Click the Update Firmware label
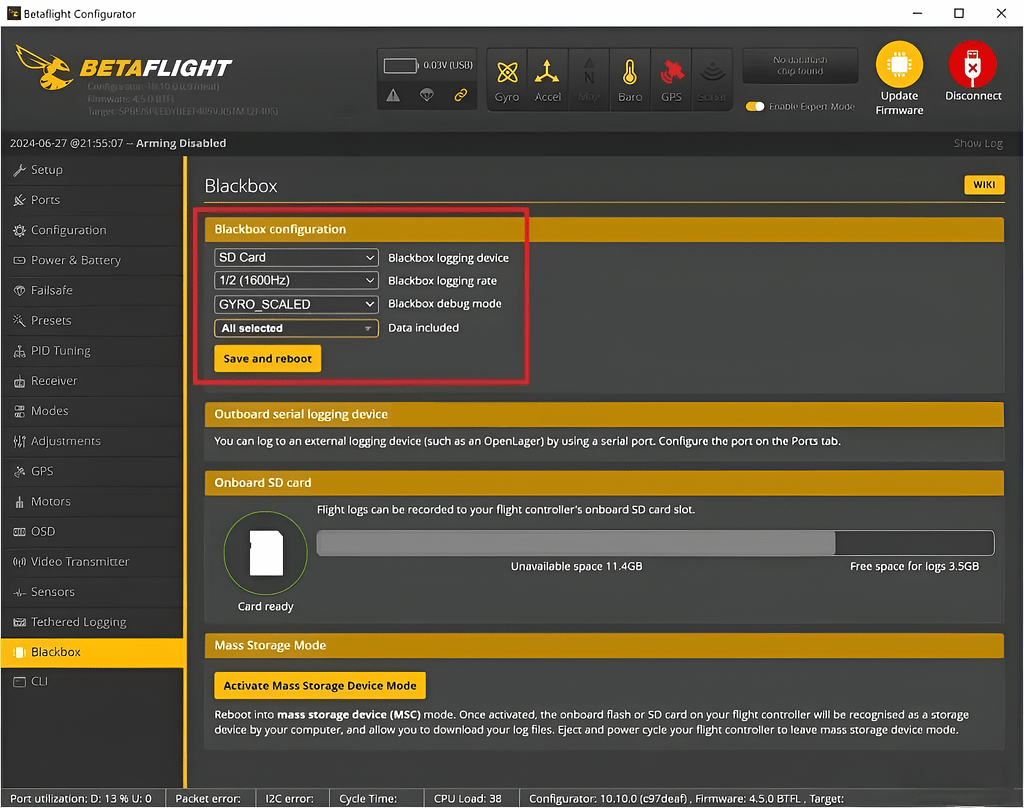This screenshot has width=1024, height=808. coord(899,103)
